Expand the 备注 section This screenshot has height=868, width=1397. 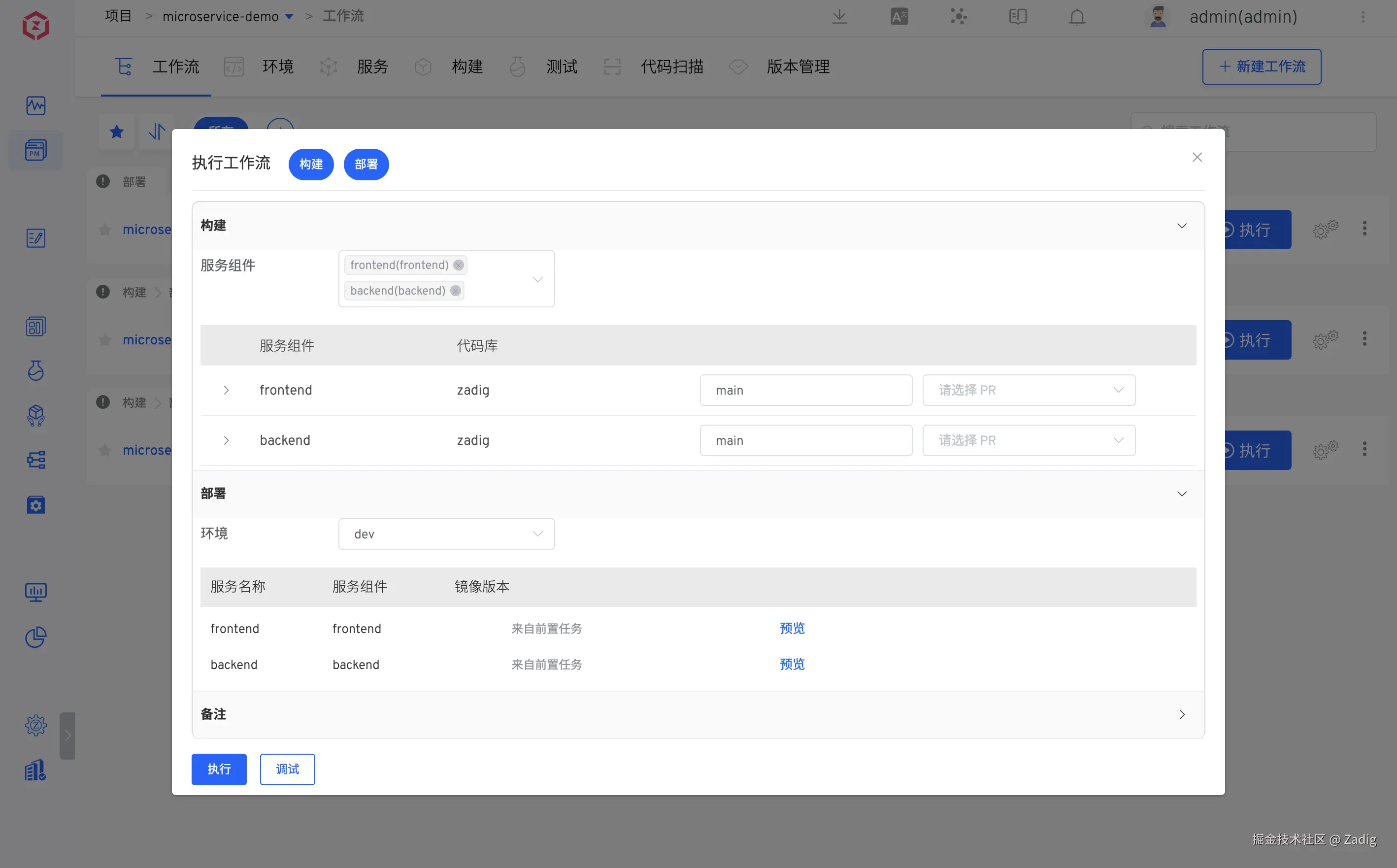pos(1181,714)
